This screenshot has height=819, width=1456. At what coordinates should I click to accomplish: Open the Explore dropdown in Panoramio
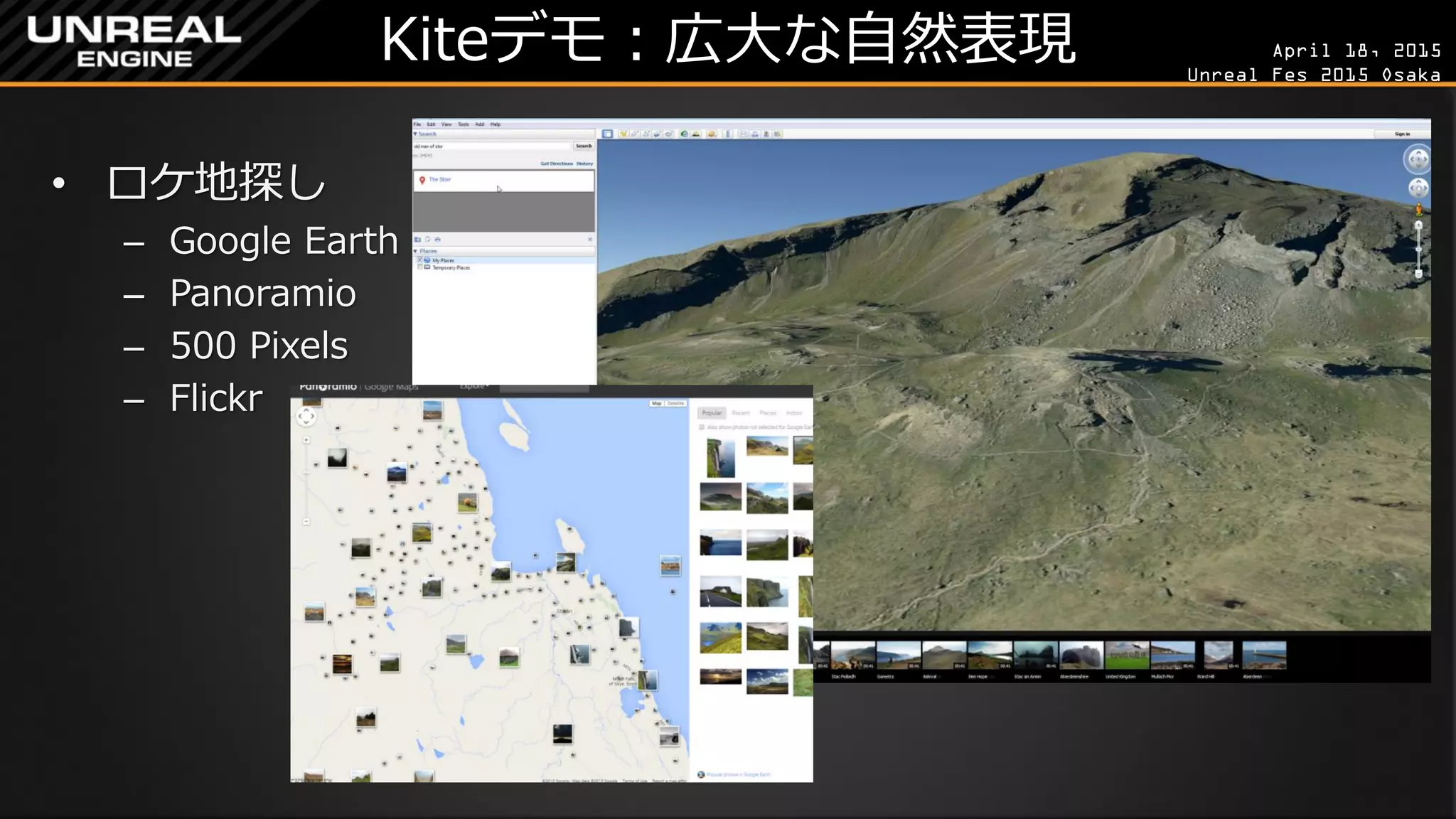pyautogui.click(x=474, y=386)
